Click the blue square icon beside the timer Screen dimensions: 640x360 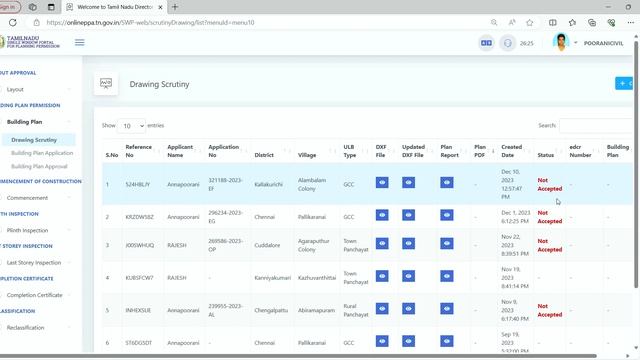point(486,43)
